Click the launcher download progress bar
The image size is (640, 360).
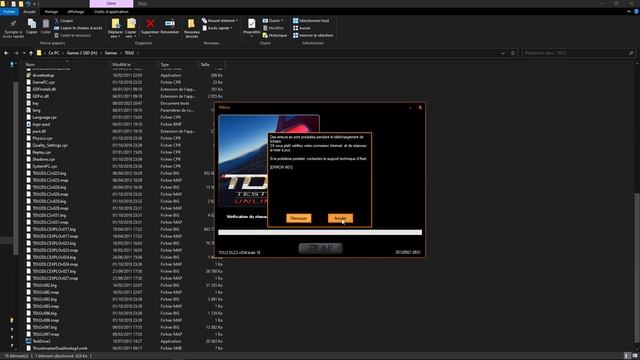tap(320, 232)
